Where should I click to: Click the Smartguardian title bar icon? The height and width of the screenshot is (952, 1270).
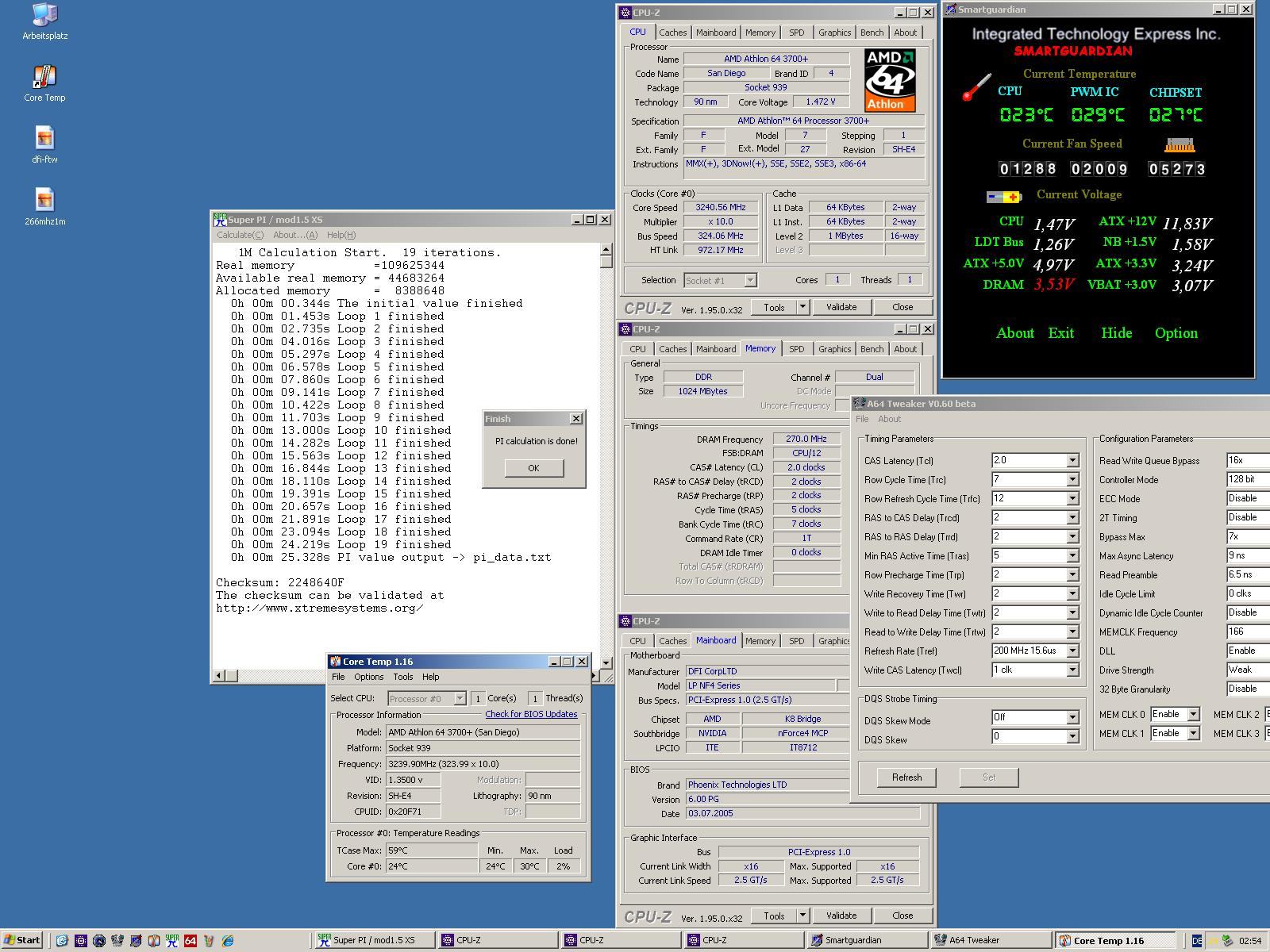click(950, 10)
